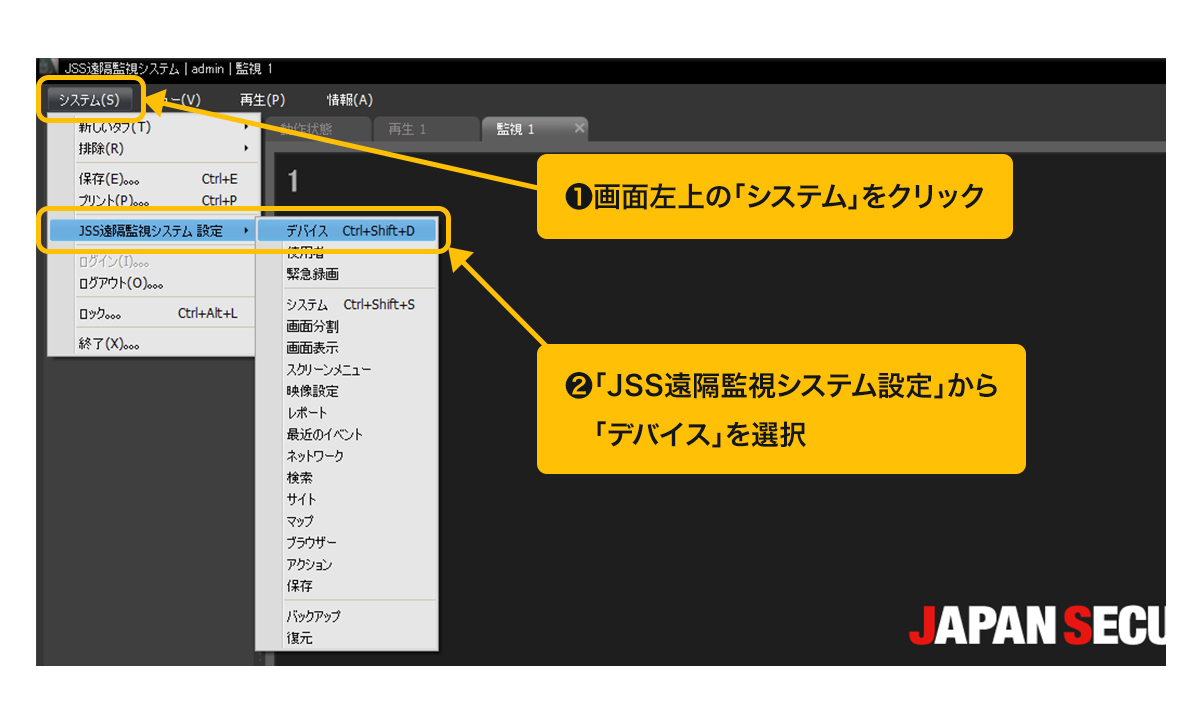The image size is (1200, 719).
Task: Open 緊急録画 settings
Action: click(x=347, y=274)
